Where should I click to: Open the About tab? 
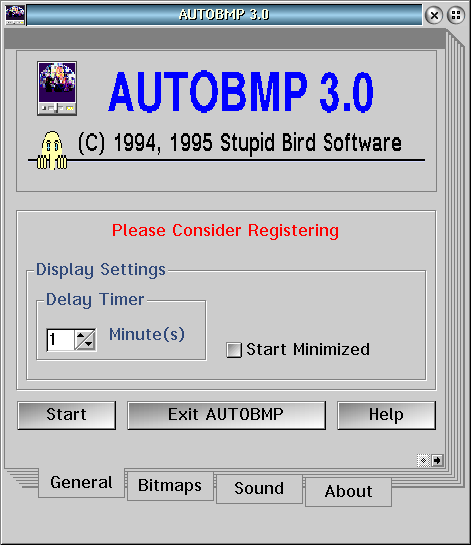tap(348, 491)
